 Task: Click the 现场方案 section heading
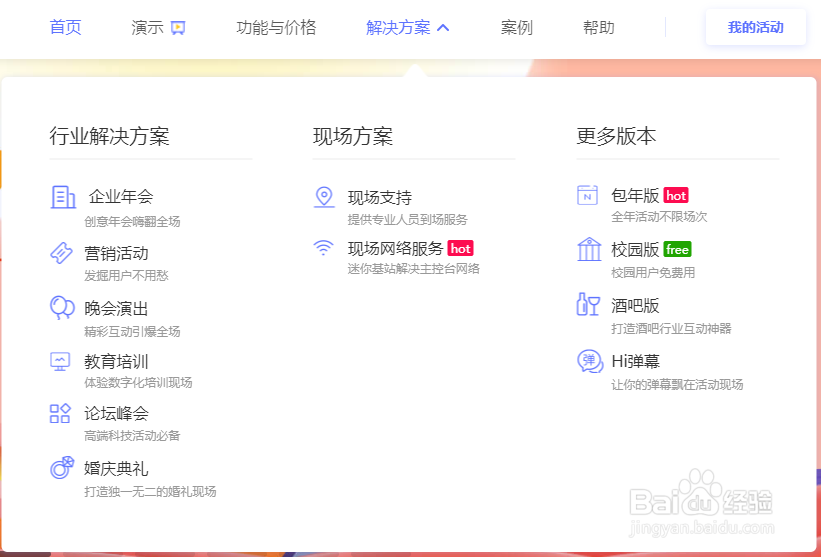click(x=353, y=136)
